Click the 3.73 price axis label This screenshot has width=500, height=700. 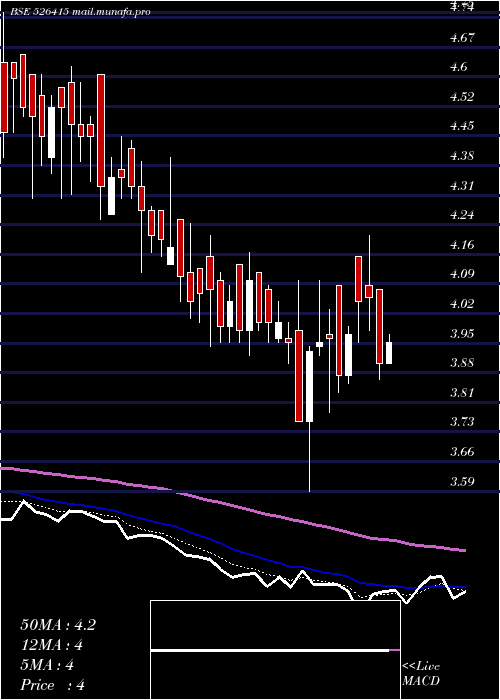coord(464,422)
